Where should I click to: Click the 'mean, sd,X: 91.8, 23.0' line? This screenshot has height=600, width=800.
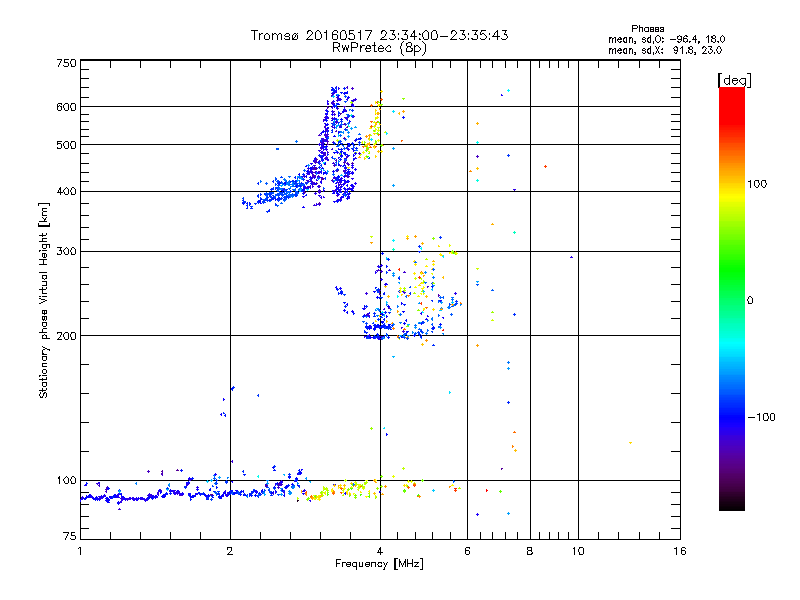click(x=665, y=50)
